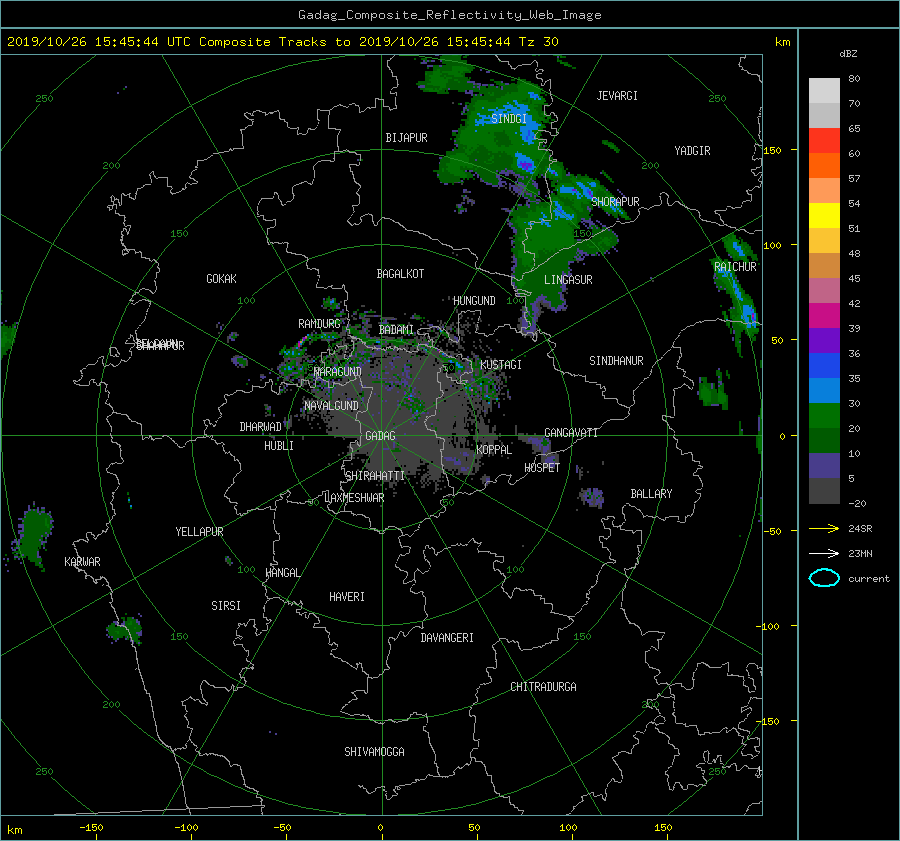
Task: Click the YELLAPUR city label
Action: coord(199,532)
